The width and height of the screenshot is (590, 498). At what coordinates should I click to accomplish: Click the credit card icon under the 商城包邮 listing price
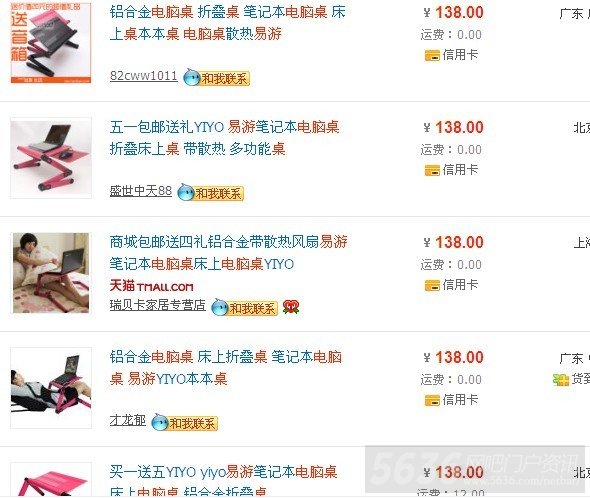pyautogui.click(x=432, y=286)
